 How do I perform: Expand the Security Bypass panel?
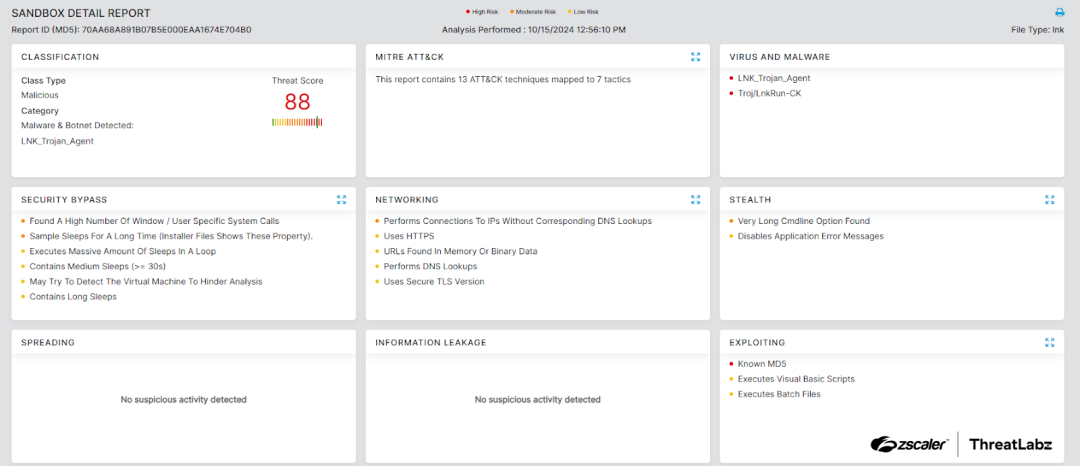coord(341,200)
